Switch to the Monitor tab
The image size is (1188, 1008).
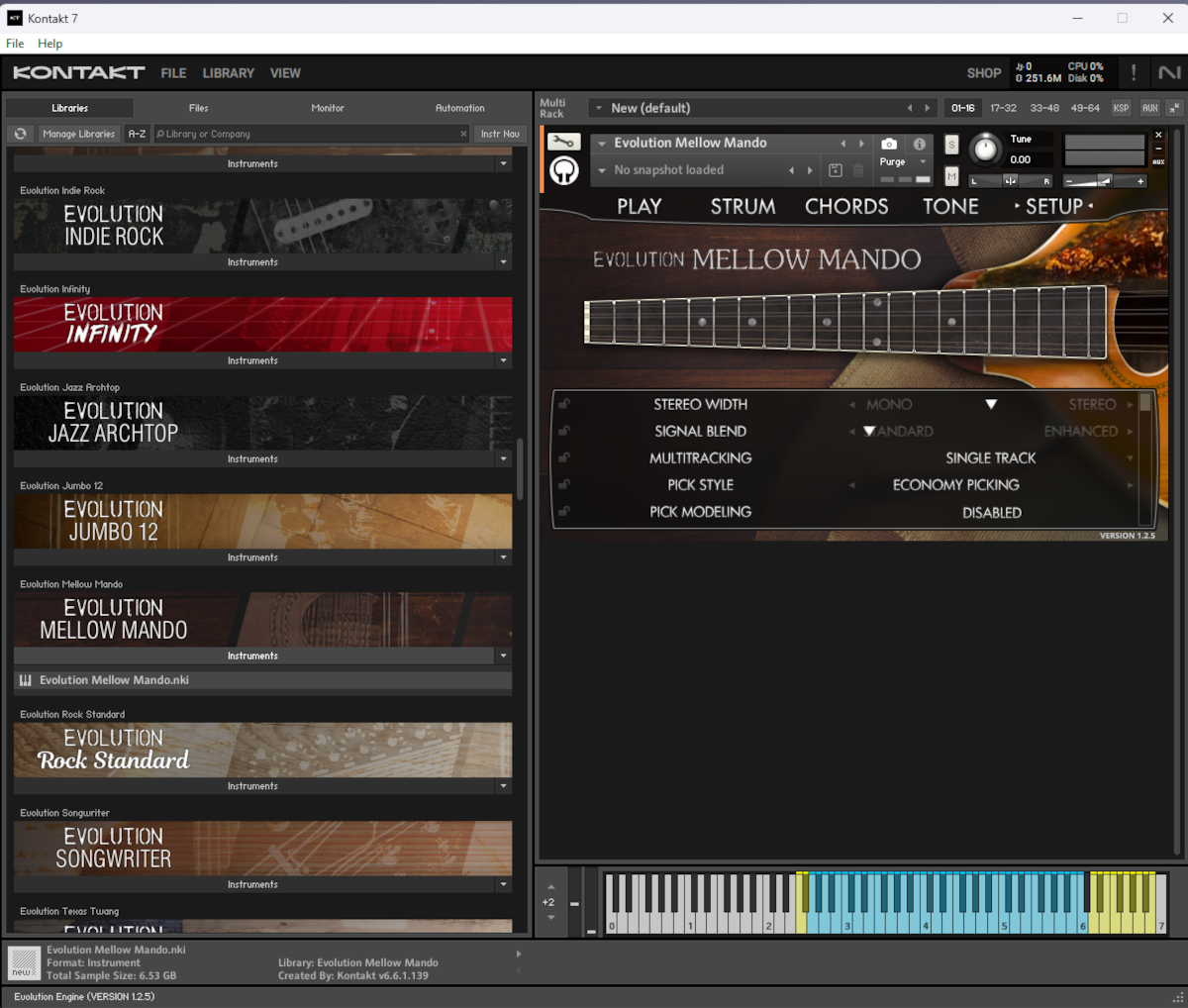328,108
